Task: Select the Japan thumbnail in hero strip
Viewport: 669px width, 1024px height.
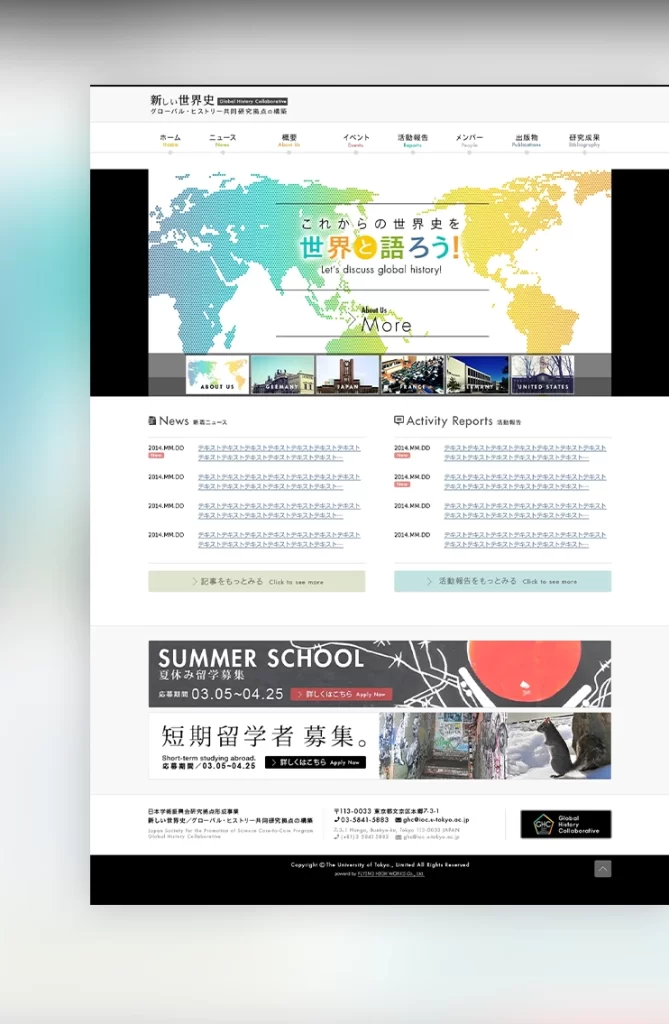Action: coord(347,375)
